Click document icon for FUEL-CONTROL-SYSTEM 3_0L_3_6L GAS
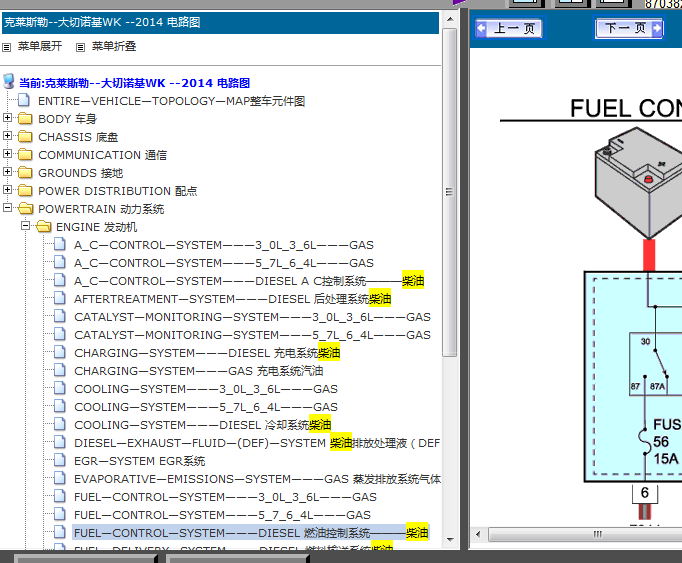The width and height of the screenshot is (682, 563). (x=60, y=496)
